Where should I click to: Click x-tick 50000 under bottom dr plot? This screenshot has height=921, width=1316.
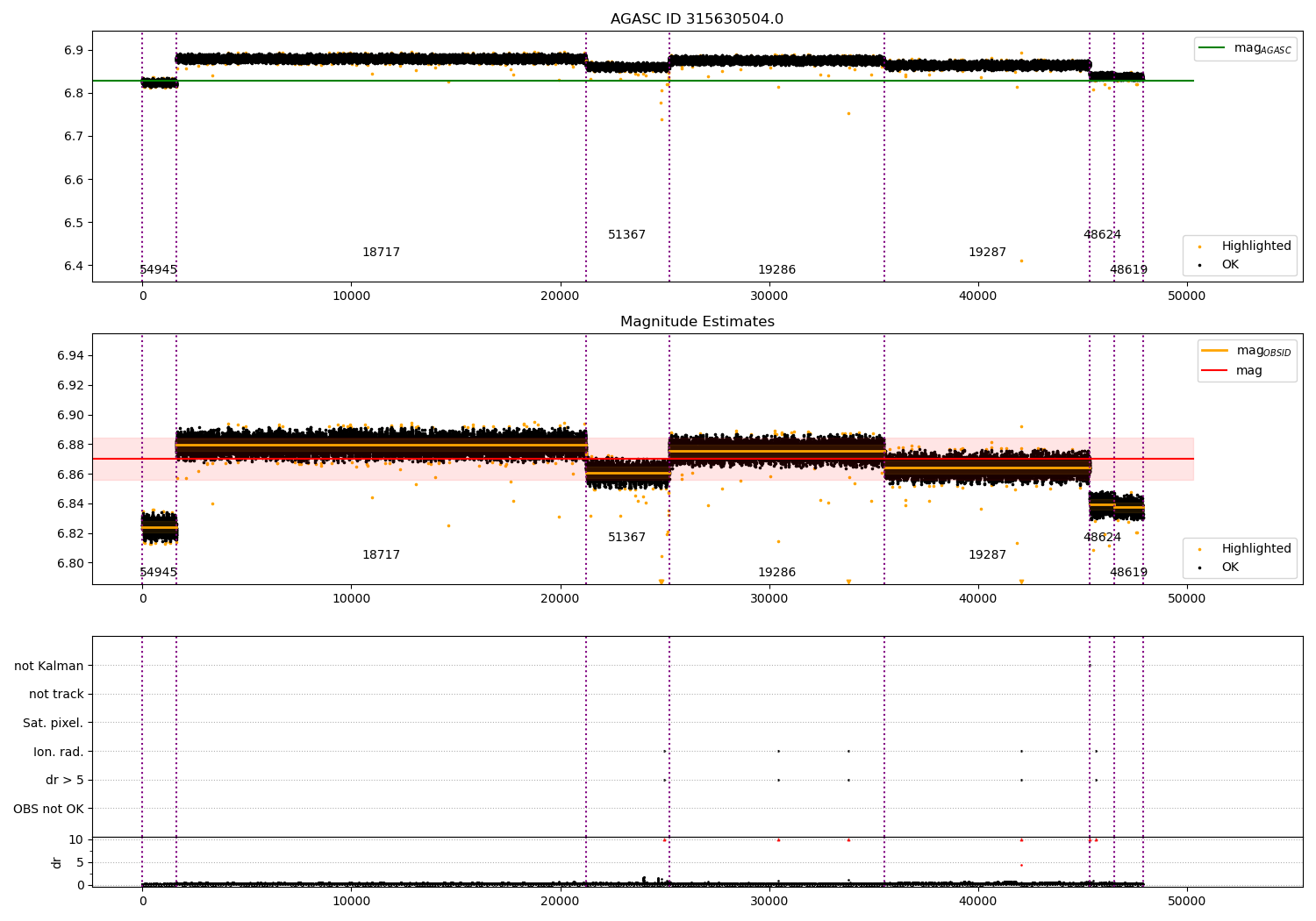1186,901
